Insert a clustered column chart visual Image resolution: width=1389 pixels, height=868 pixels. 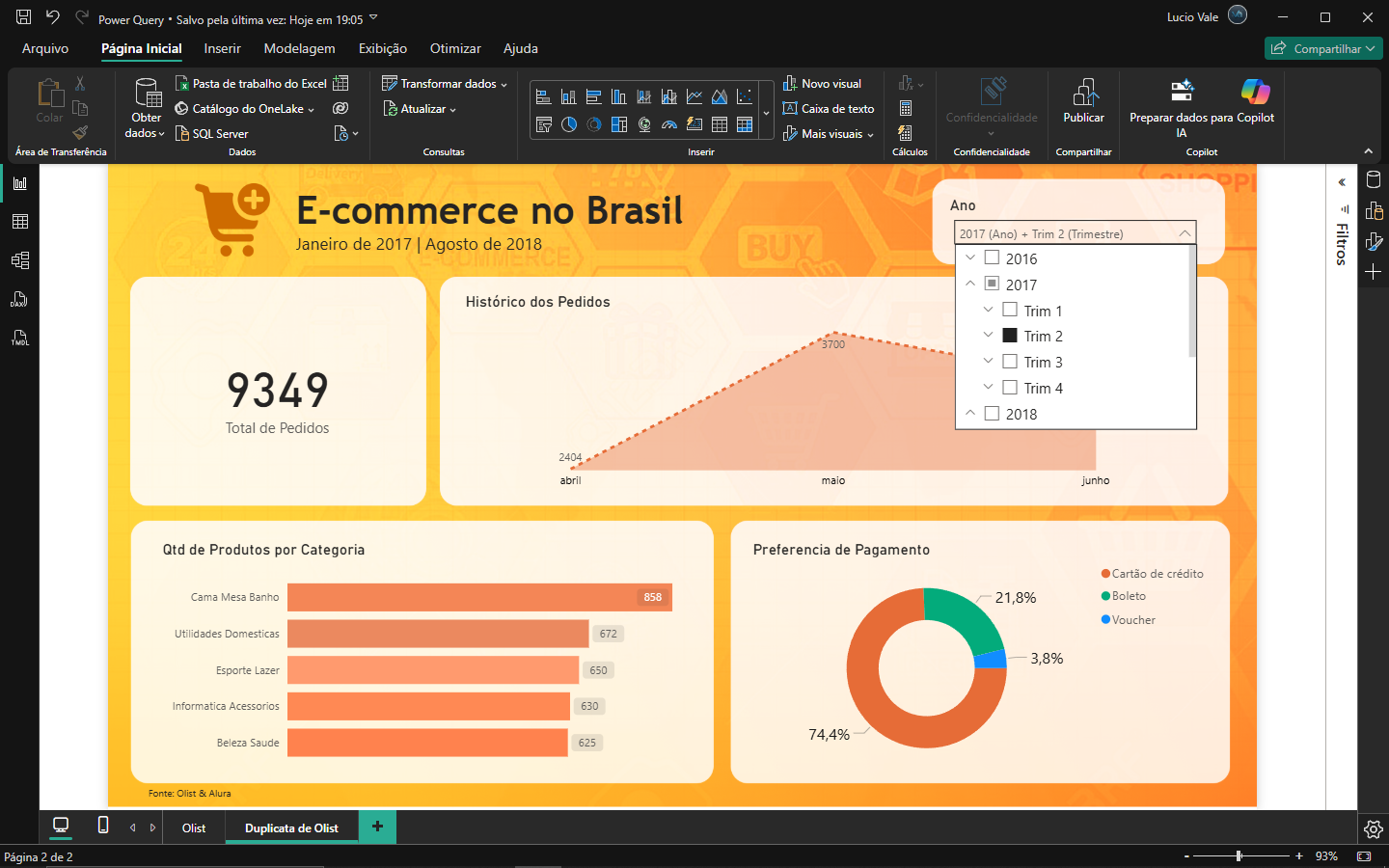click(619, 96)
